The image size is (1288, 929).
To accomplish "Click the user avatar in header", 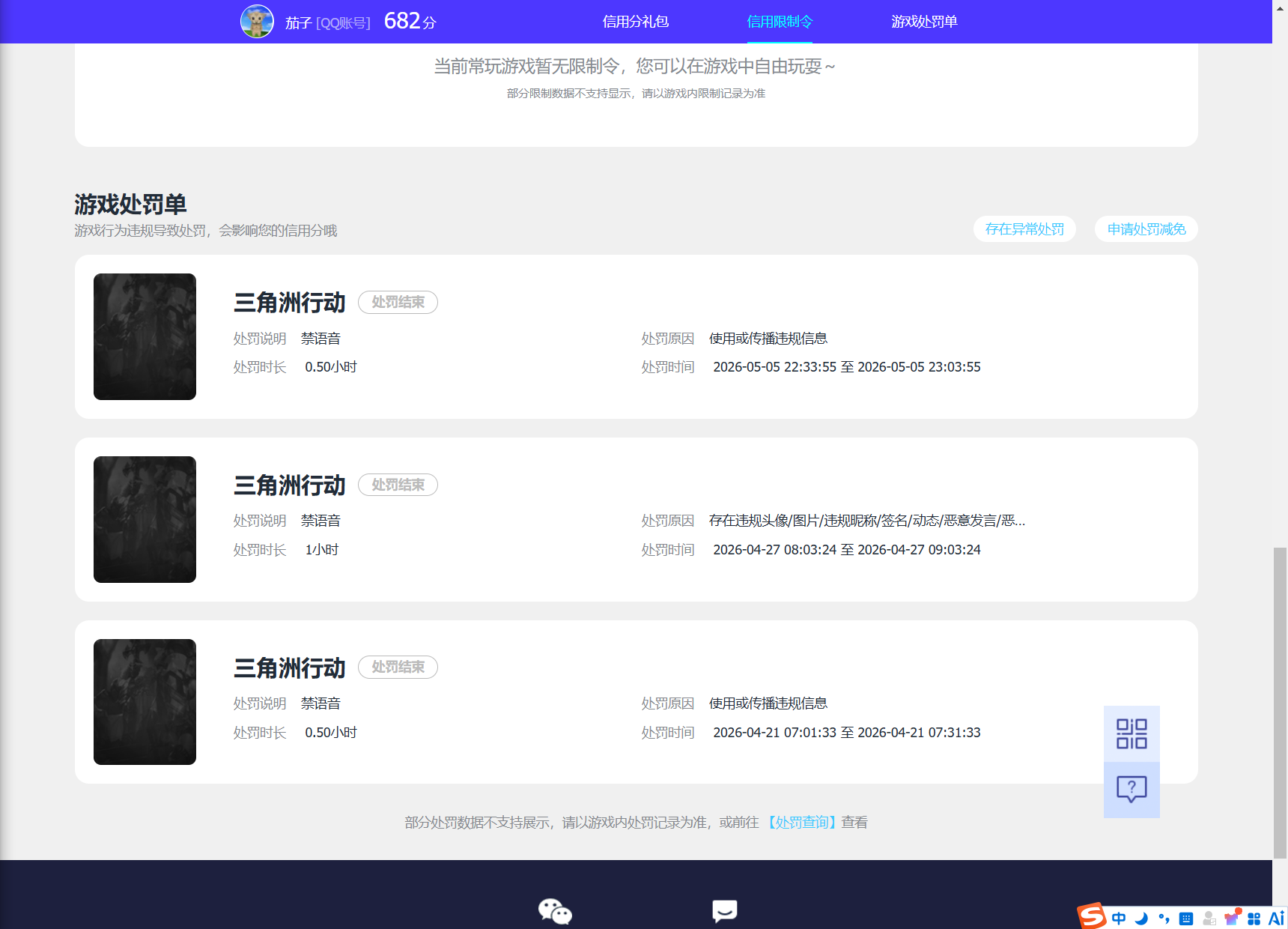I will pos(257,21).
